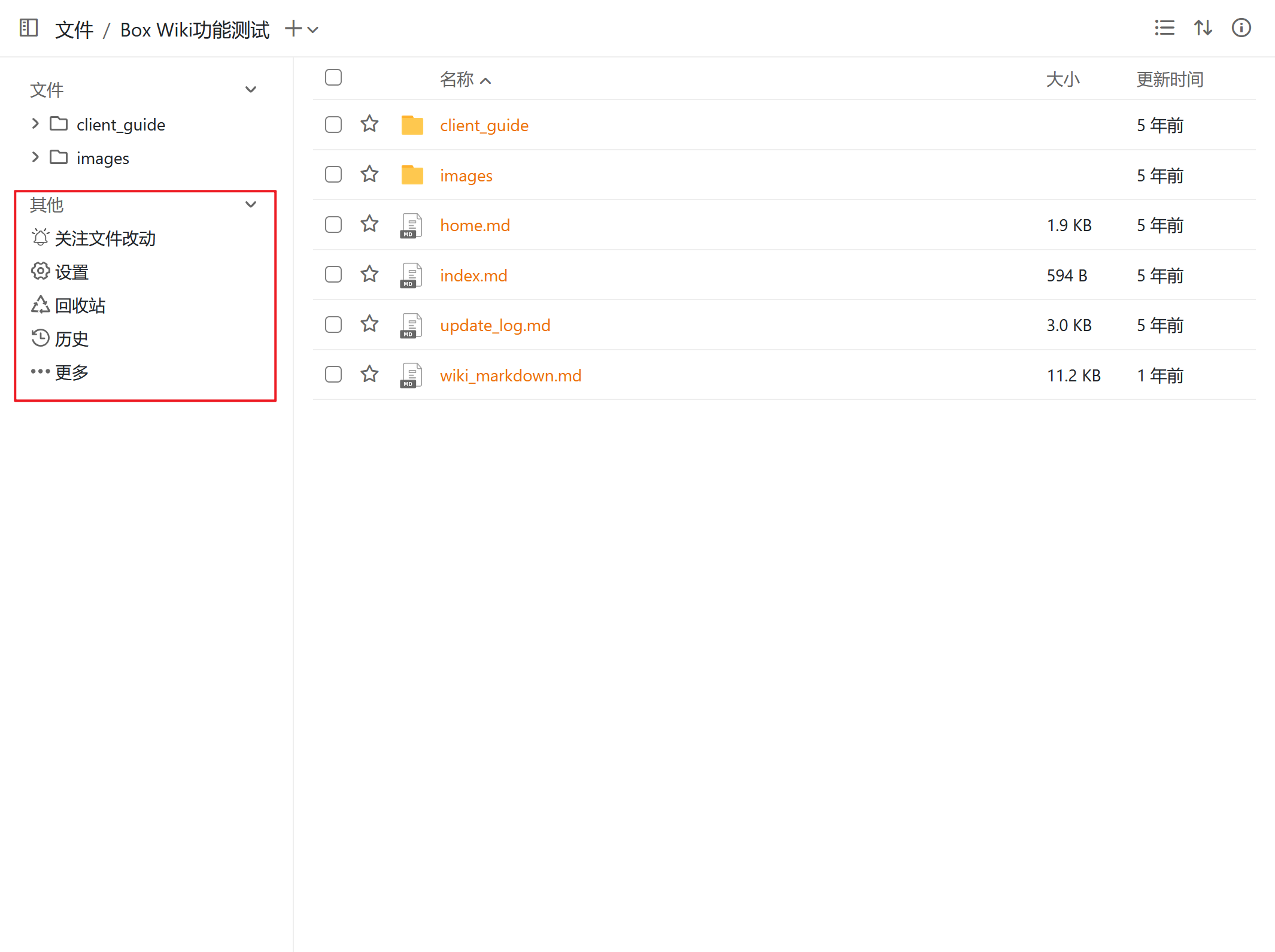Go to 文件 in the breadcrumb
The image size is (1275, 952).
coord(74,29)
